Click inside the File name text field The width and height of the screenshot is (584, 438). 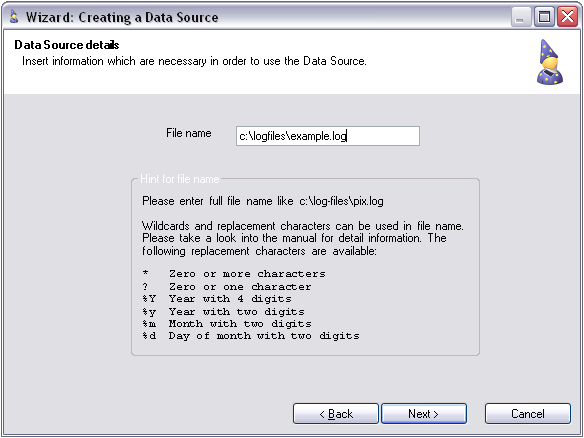pyautogui.click(x=328, y=136)
